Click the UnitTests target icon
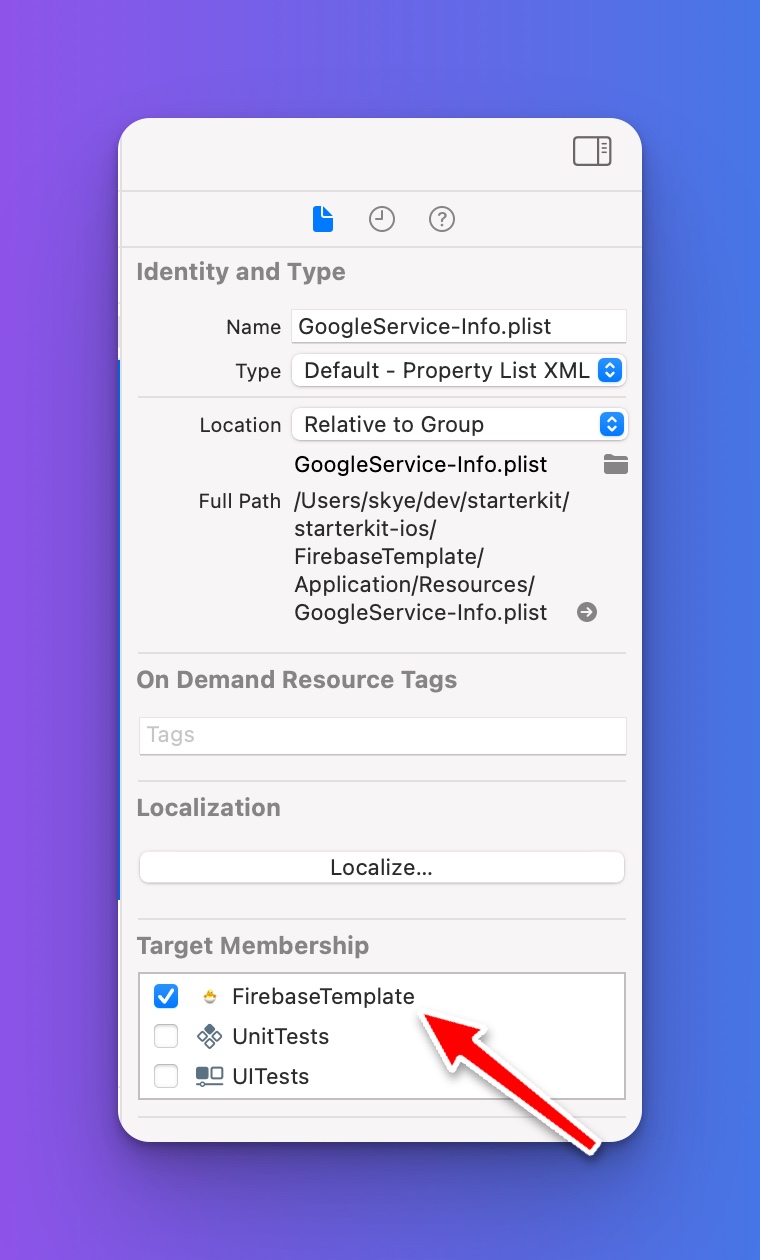Viewport: 760px width, 1260px height. tap(209, 1037)
